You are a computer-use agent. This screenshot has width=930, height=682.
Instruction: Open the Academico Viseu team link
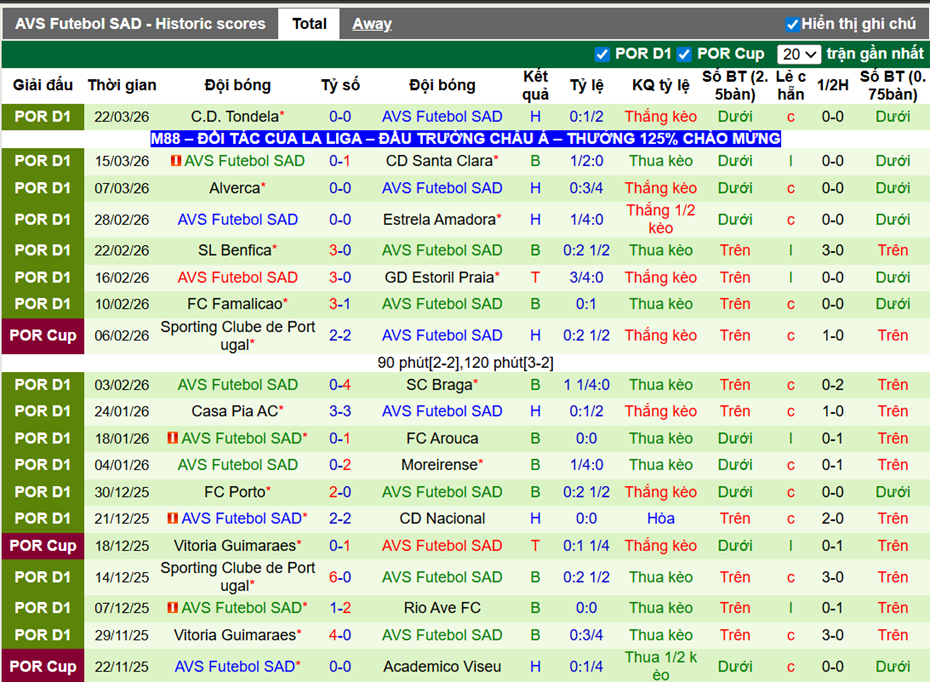tap(442, 667)
